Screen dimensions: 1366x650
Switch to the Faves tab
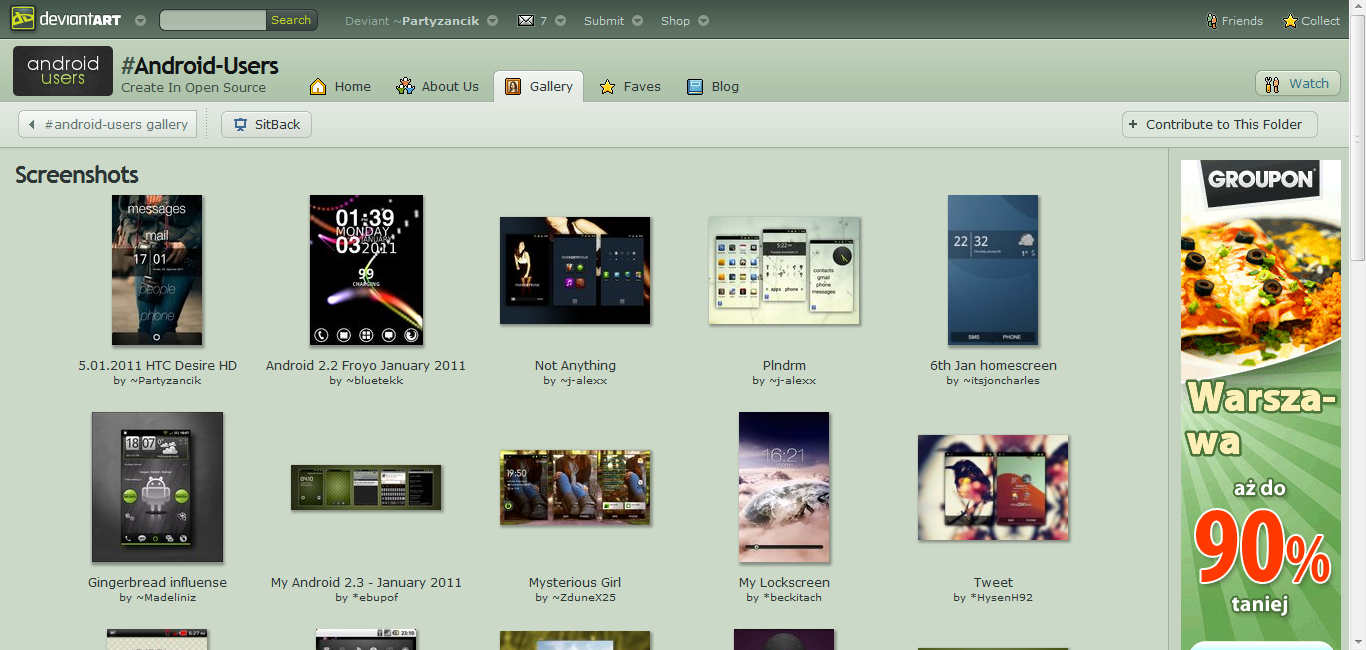click(629, 86)
